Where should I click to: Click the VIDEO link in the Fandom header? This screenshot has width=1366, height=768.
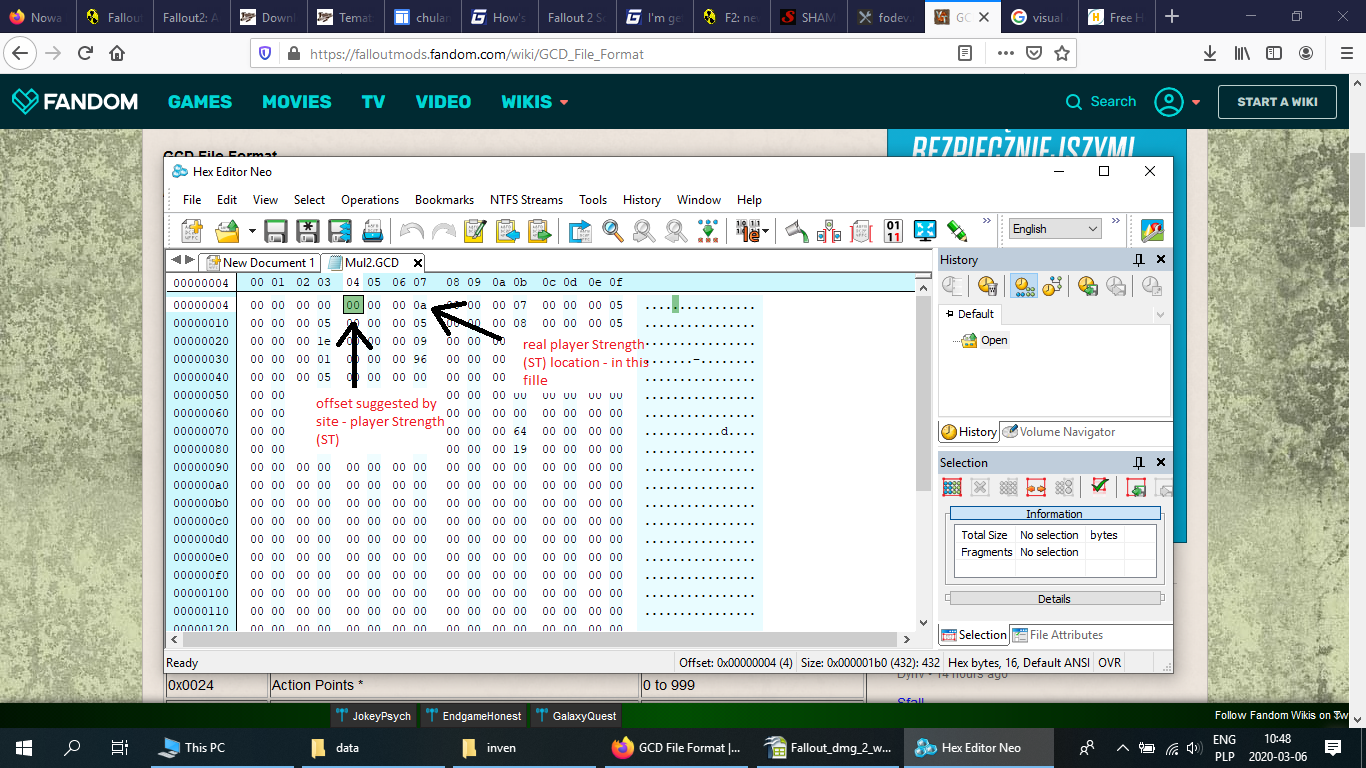click(443, 102)
